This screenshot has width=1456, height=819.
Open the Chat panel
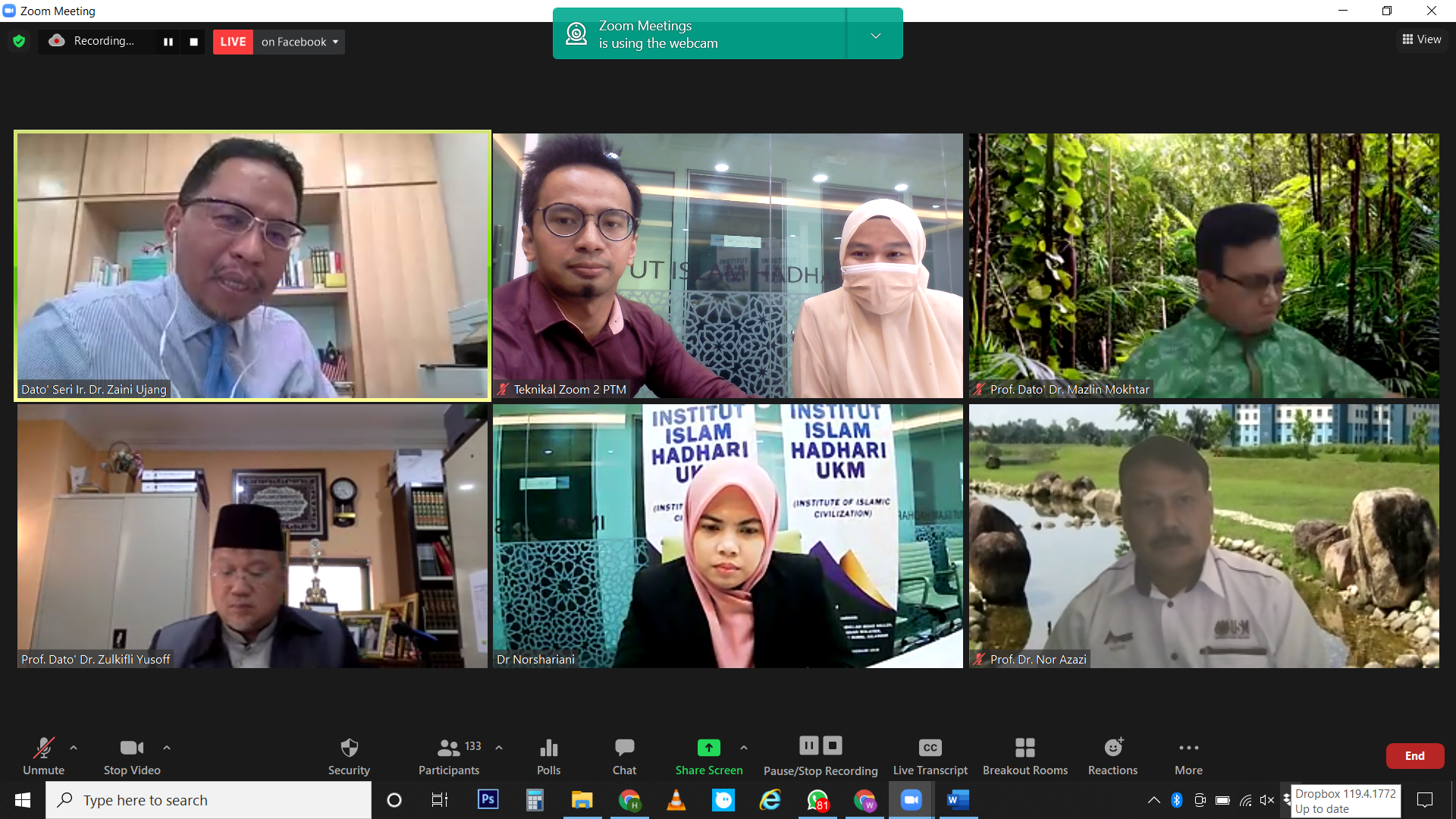coord(624,755)
